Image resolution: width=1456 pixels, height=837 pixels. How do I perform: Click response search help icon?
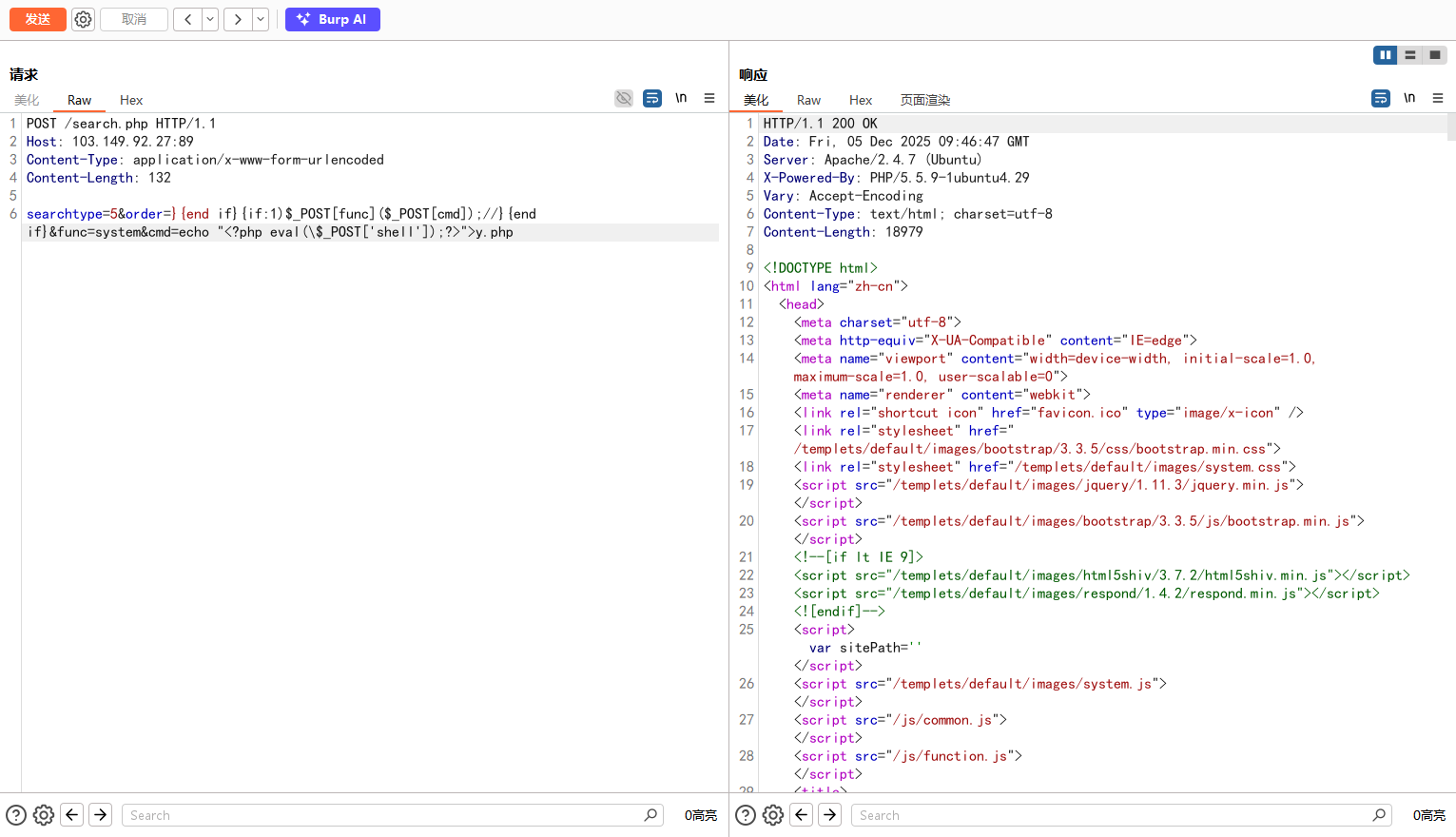746,815
